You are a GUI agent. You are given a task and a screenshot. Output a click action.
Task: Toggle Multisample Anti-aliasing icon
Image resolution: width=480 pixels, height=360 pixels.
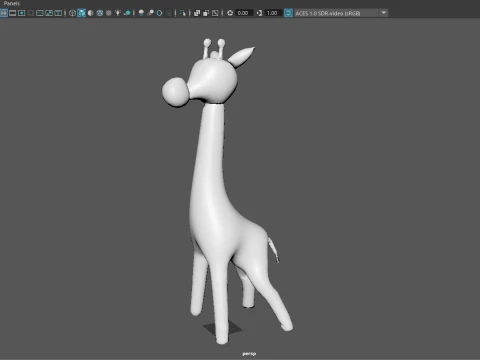tap(159, 13)
